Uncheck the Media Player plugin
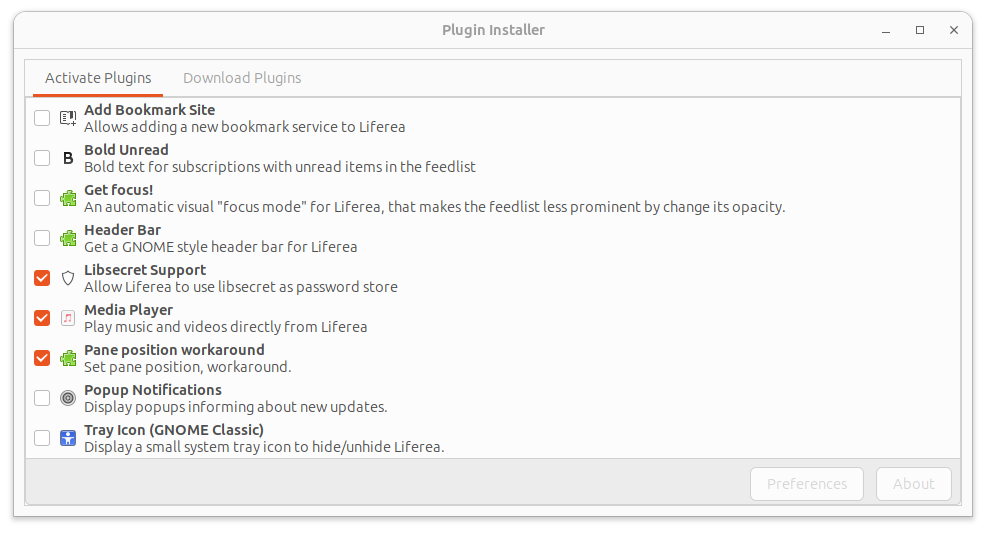 point(42,318)
